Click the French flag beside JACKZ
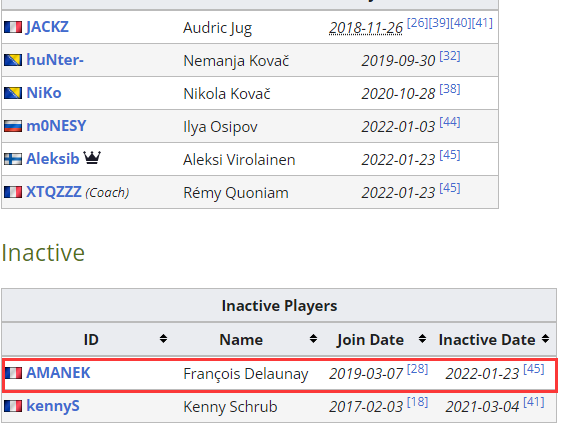The width and height of the screenshot is (571, 431). click(13, 27)
